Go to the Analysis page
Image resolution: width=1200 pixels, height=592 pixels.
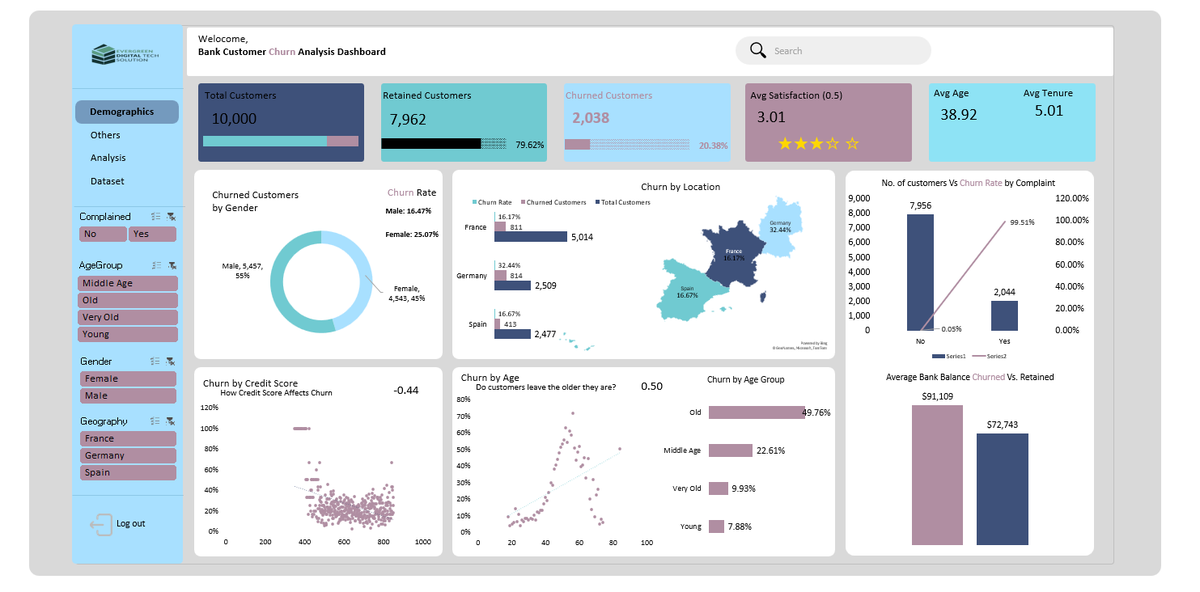point(108,158)
